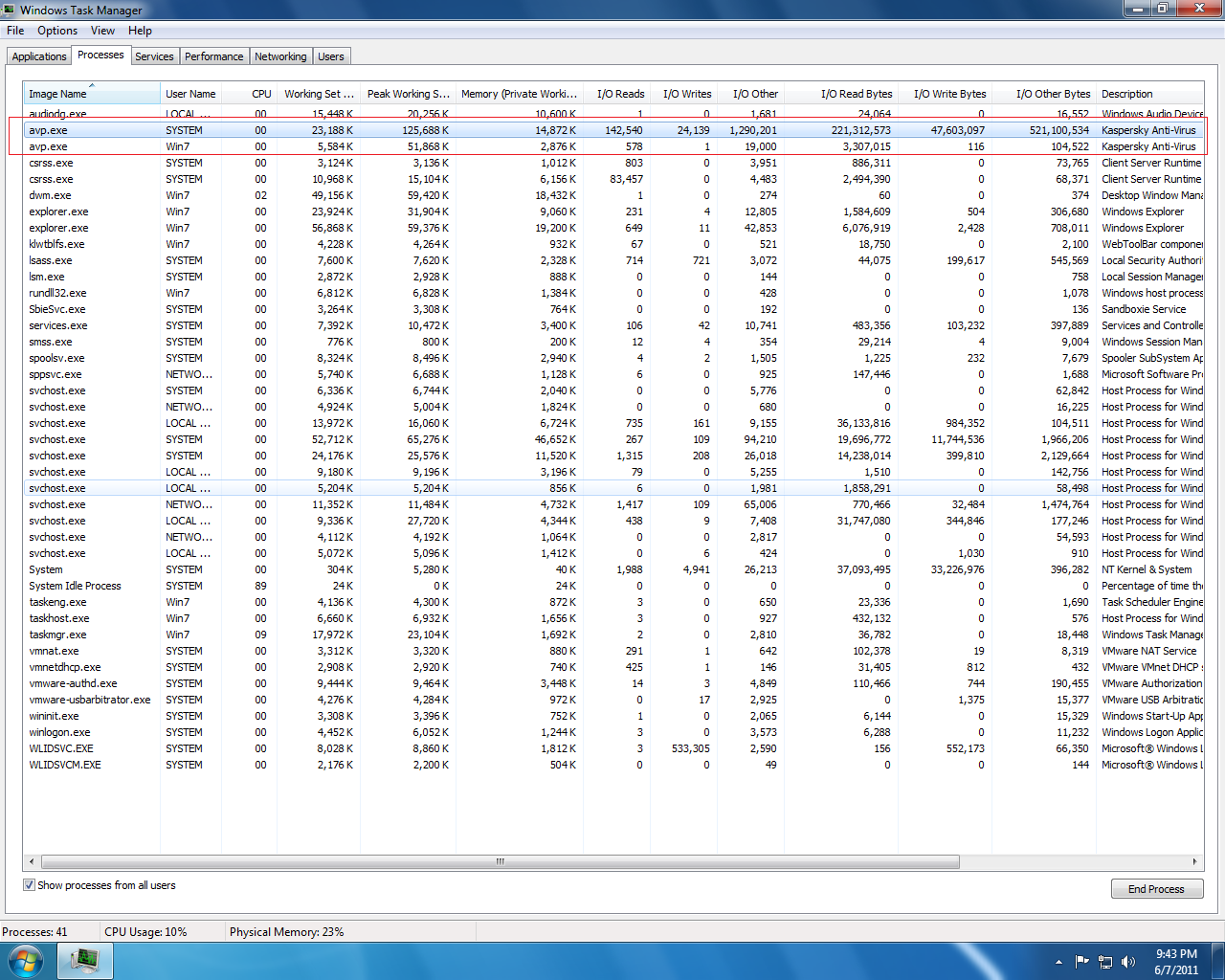
Task: Select the vmnat.exe process
Action: pos(613,651)
